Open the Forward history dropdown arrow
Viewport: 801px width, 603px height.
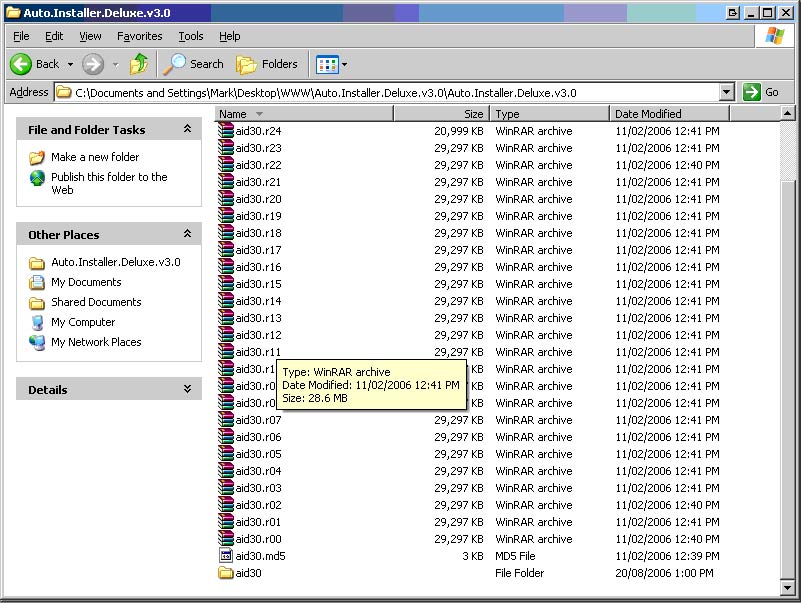point(115,64)
